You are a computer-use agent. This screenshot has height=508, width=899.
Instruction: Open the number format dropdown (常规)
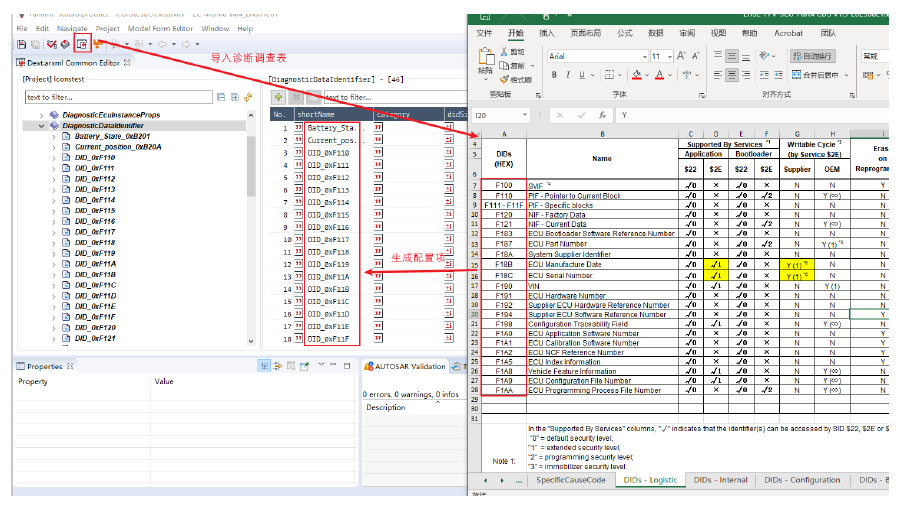[x=875, y=56]
